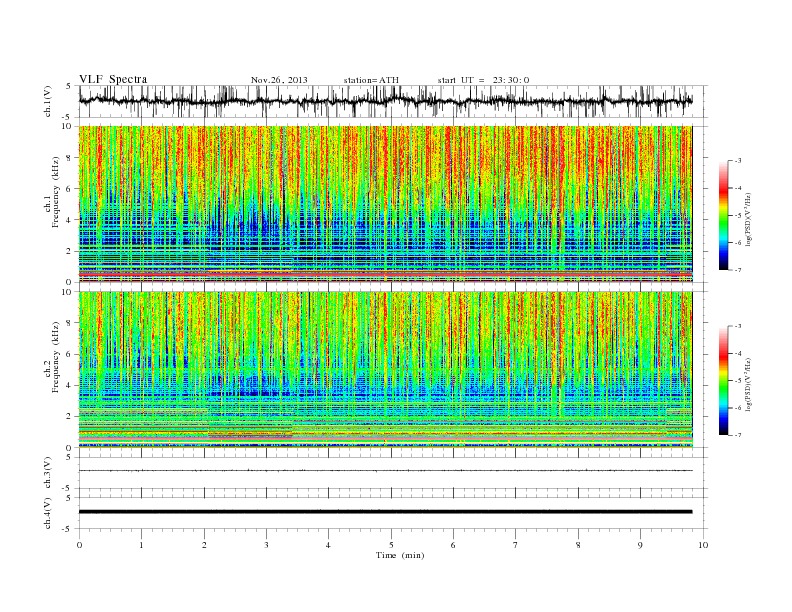Click the "3" tick on the Time axis
Screen dimensions: 792x612
266,545
